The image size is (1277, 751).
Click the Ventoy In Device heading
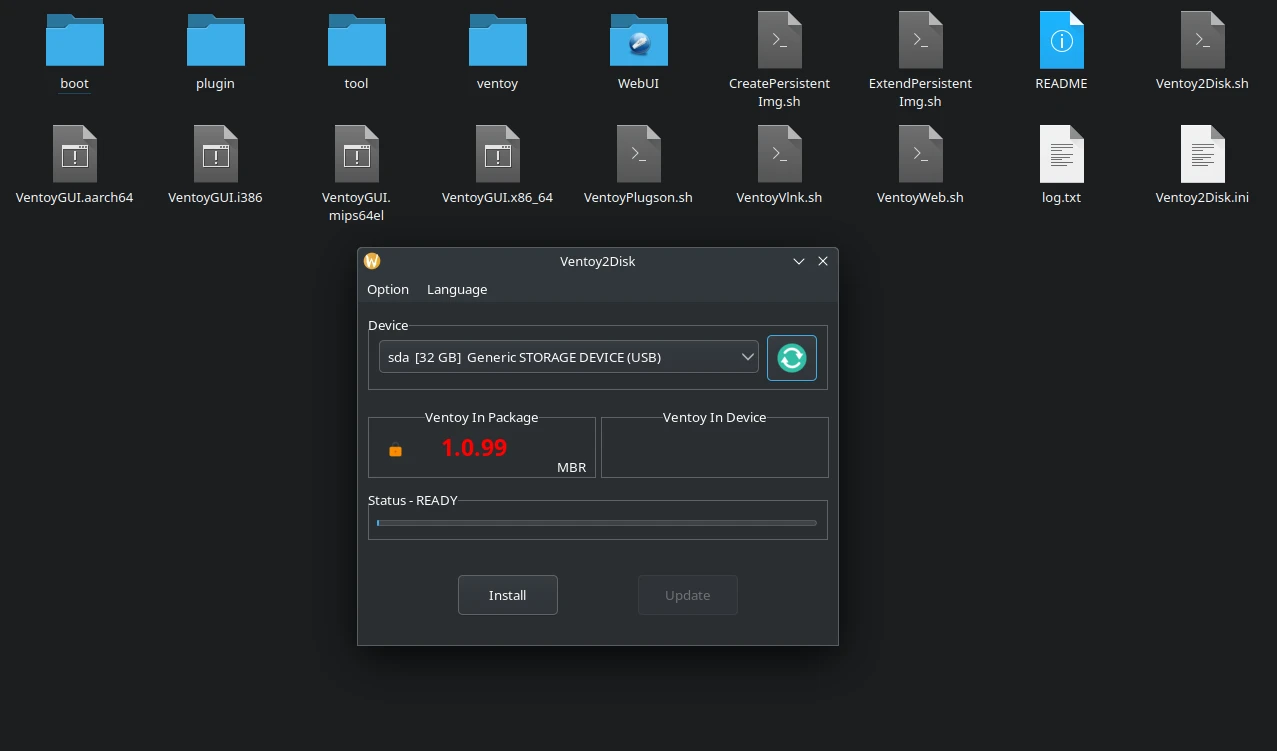[714, 417]
